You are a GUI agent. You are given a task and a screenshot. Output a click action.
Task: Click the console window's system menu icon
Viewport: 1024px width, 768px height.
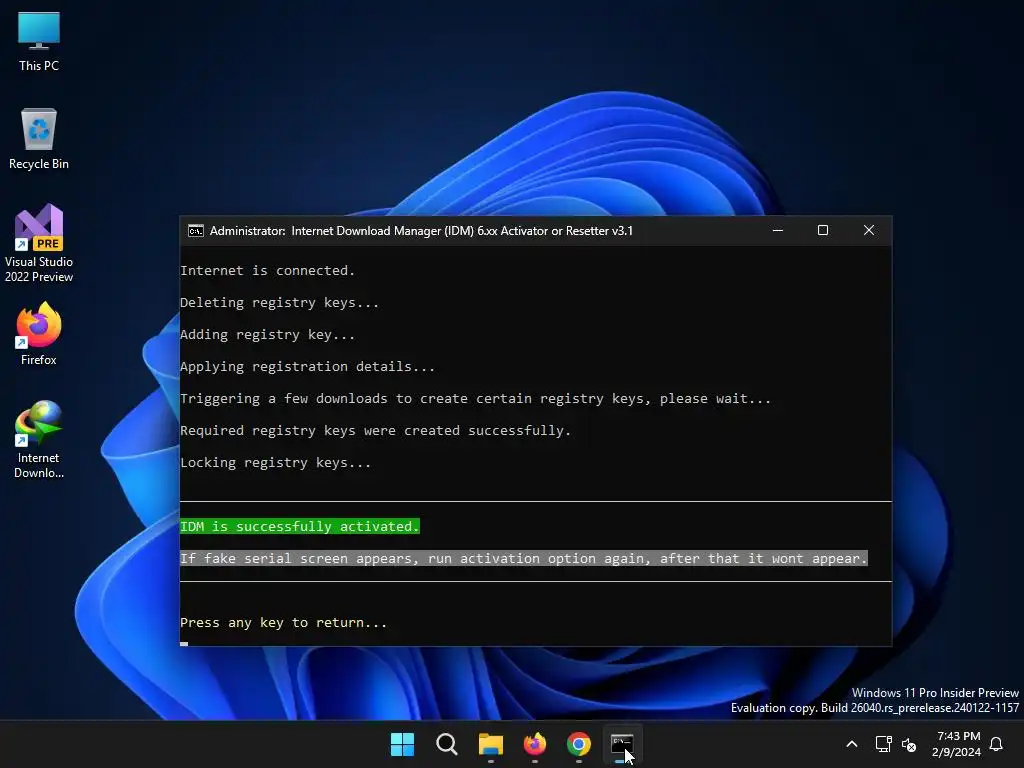point(195,231)
